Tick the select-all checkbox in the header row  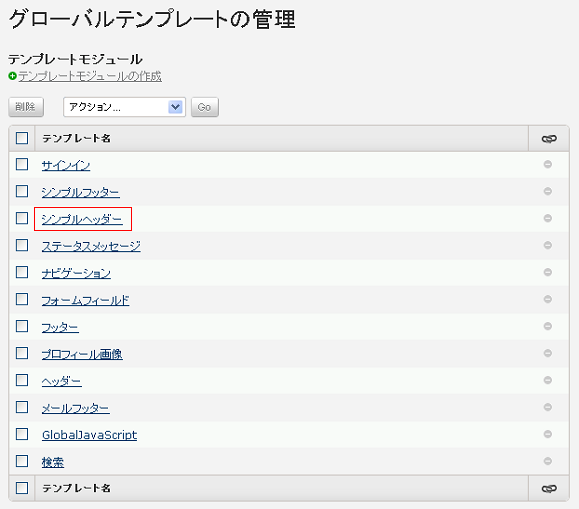click(x=22, y=138)
